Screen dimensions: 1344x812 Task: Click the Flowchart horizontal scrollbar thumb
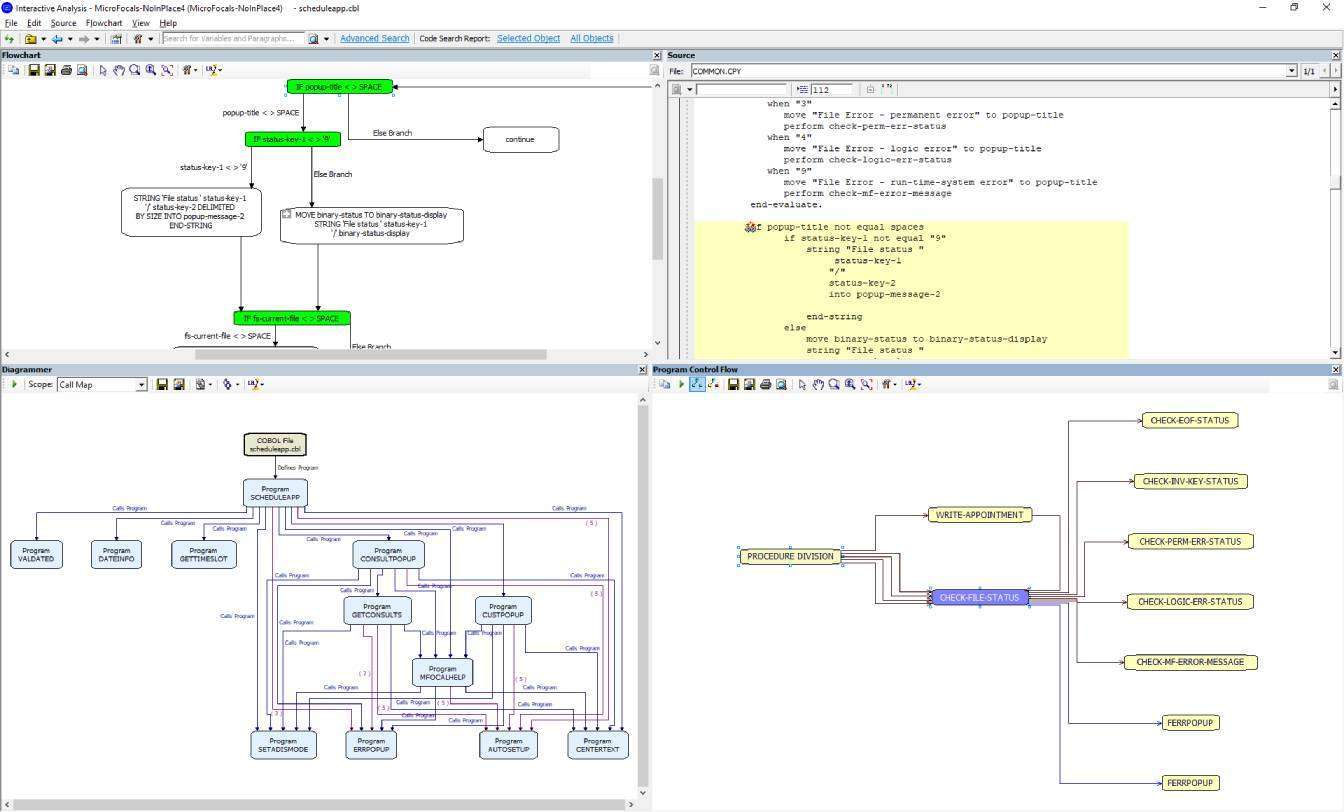click(x=370, y=354)
